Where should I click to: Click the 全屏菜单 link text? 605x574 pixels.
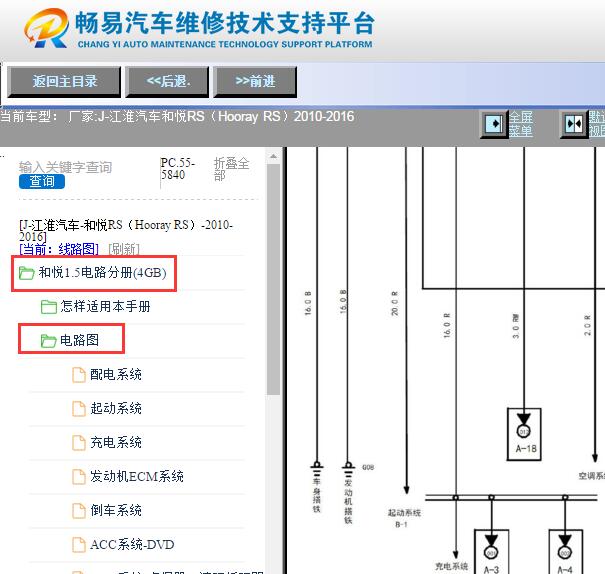(521, 124)
